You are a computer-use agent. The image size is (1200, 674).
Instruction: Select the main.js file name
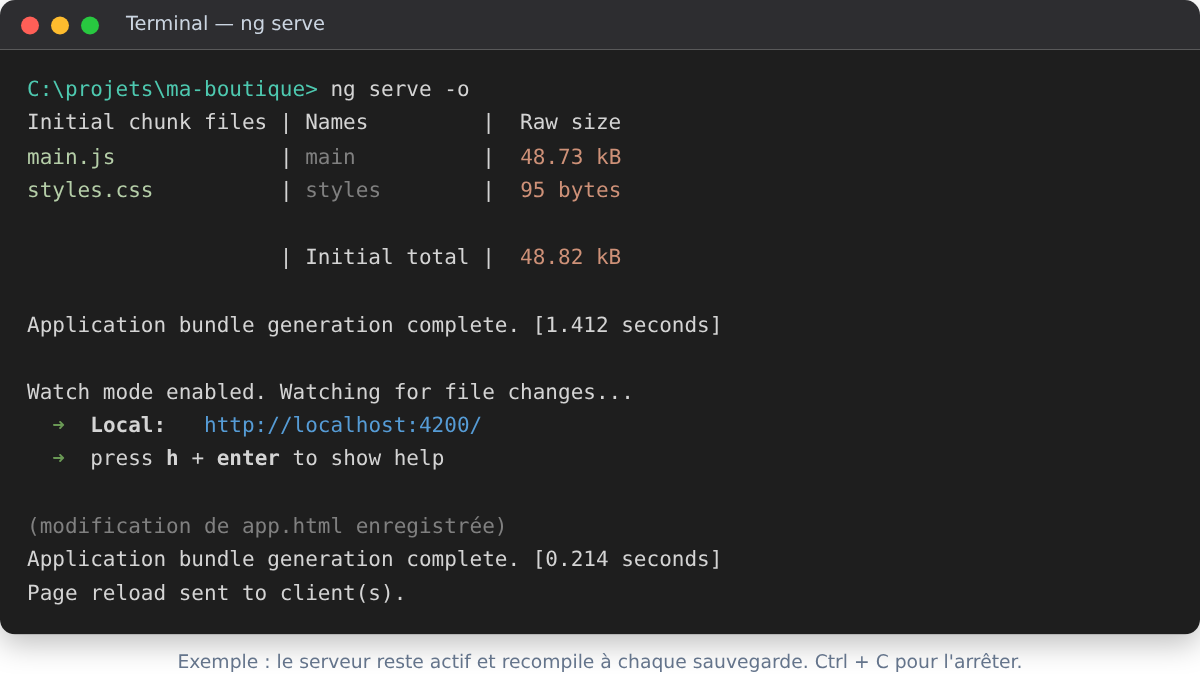pyautogui.click(x=71, y=157)
